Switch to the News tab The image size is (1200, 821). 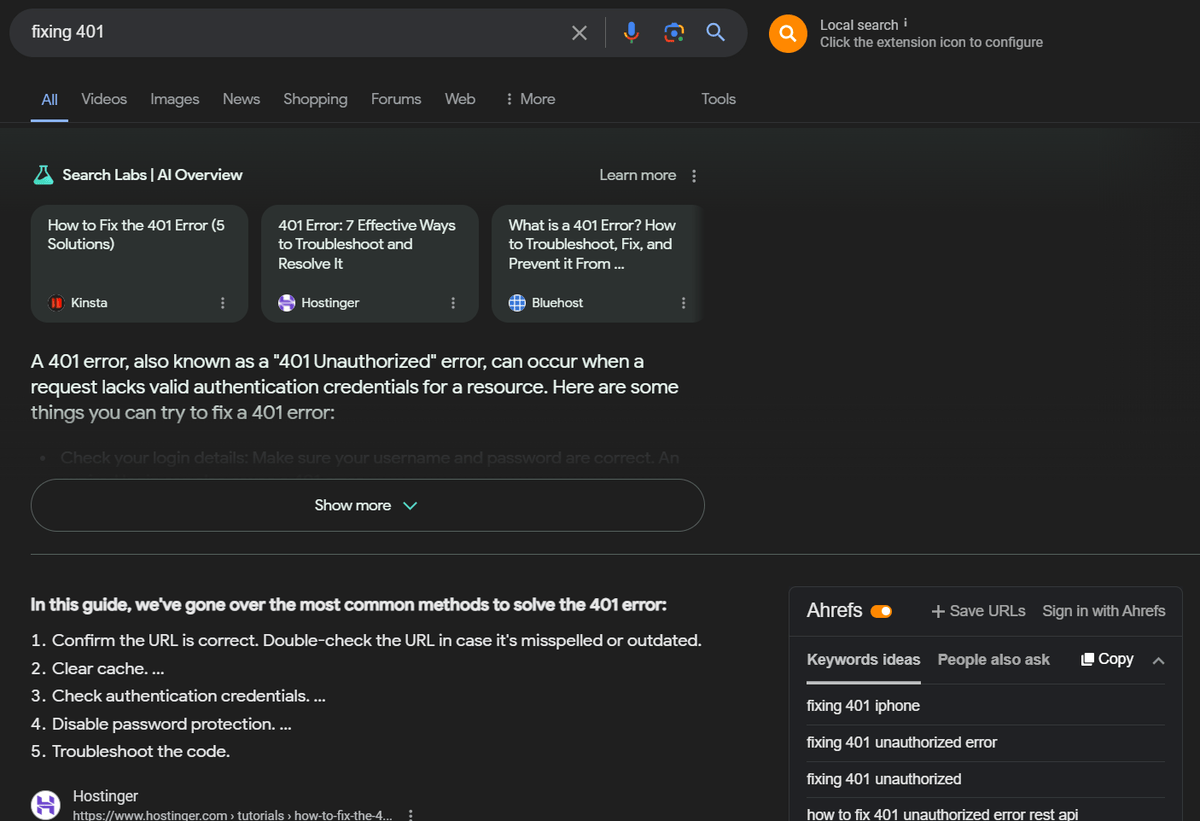coord(241,99)
